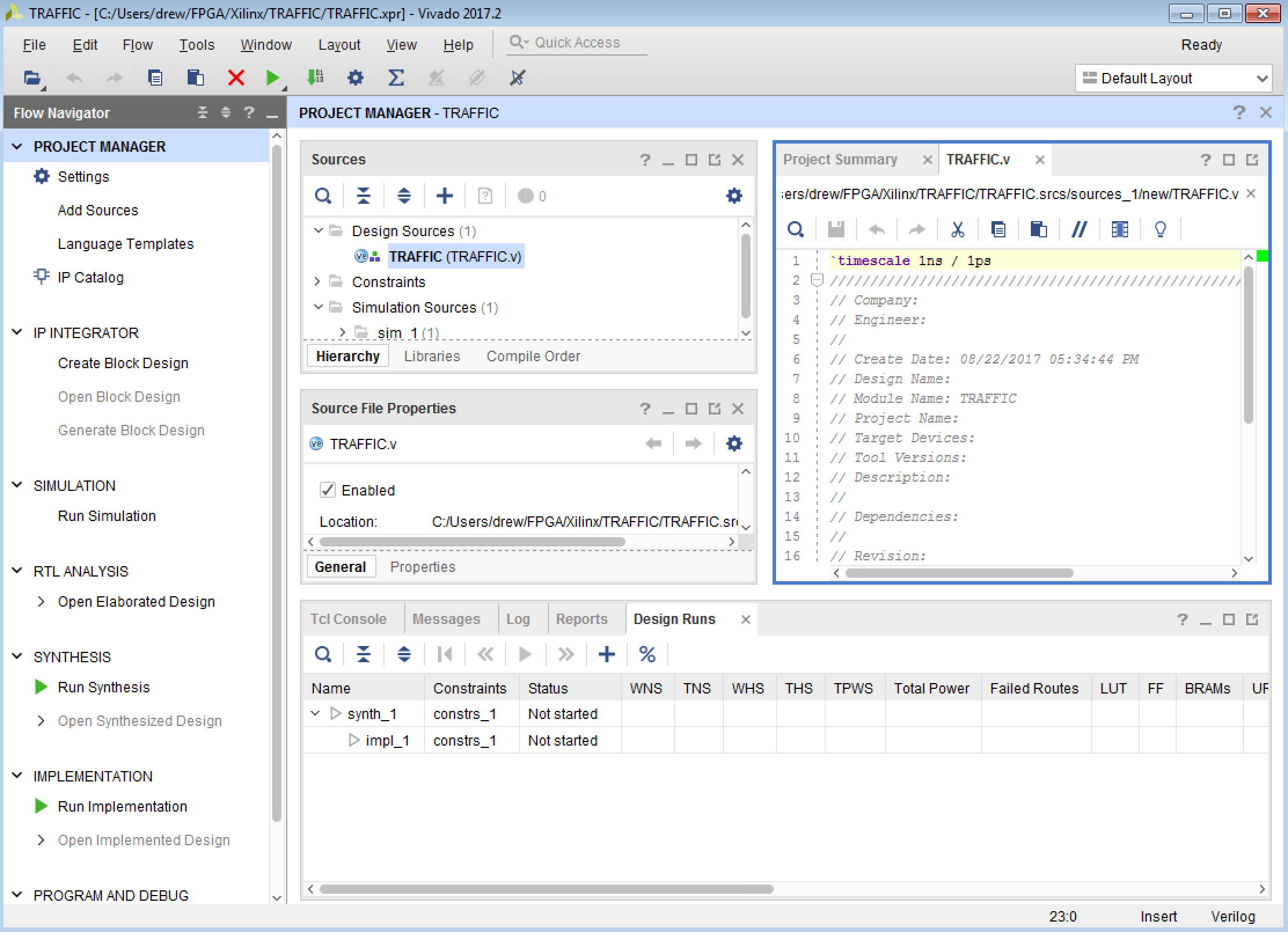
Task: Expand all in Sources panel toolbar
Action: click(x=404, y=196)
